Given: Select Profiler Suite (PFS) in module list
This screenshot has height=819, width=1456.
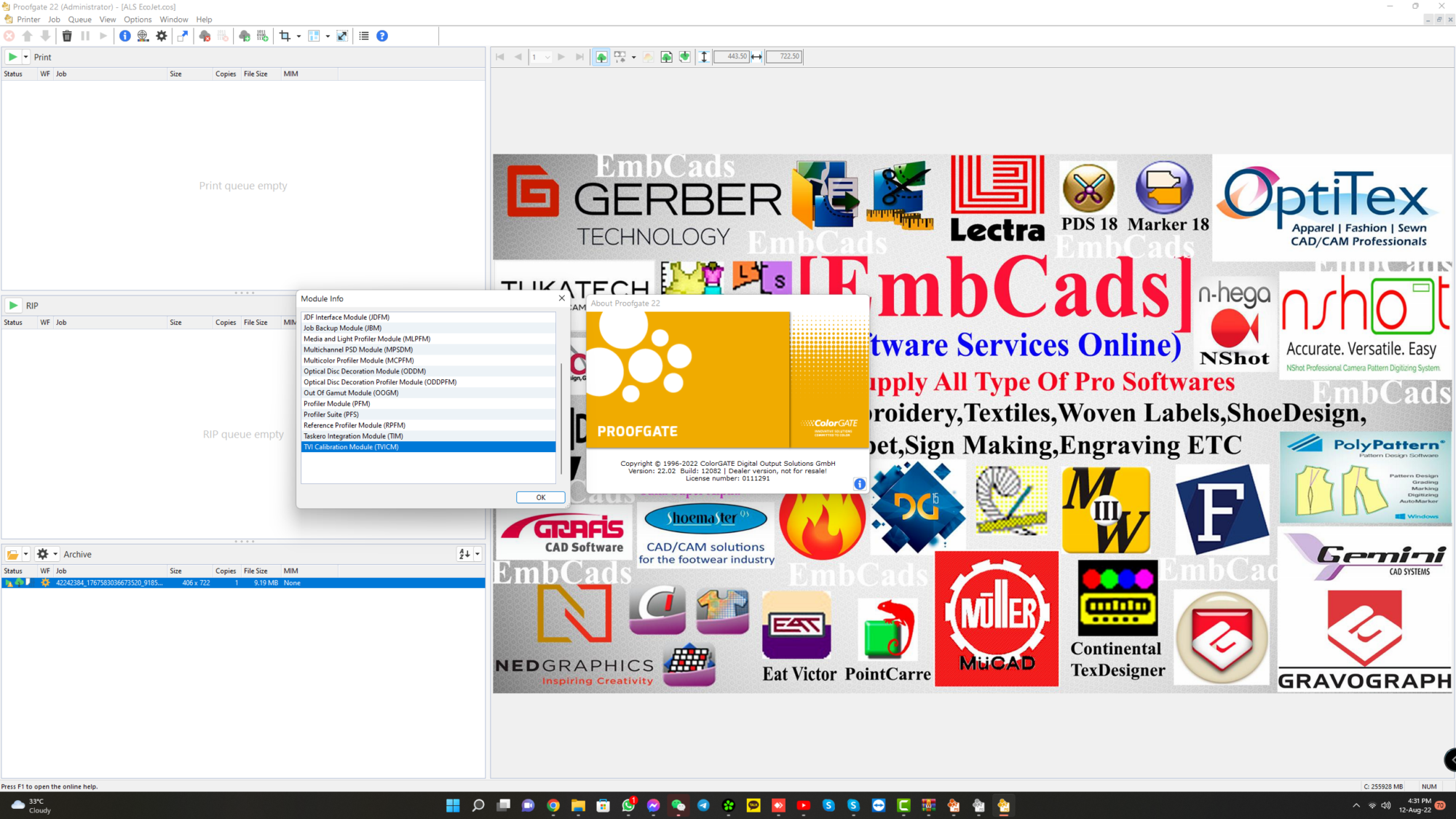Looking at the screenshot, I should [331, 414].
